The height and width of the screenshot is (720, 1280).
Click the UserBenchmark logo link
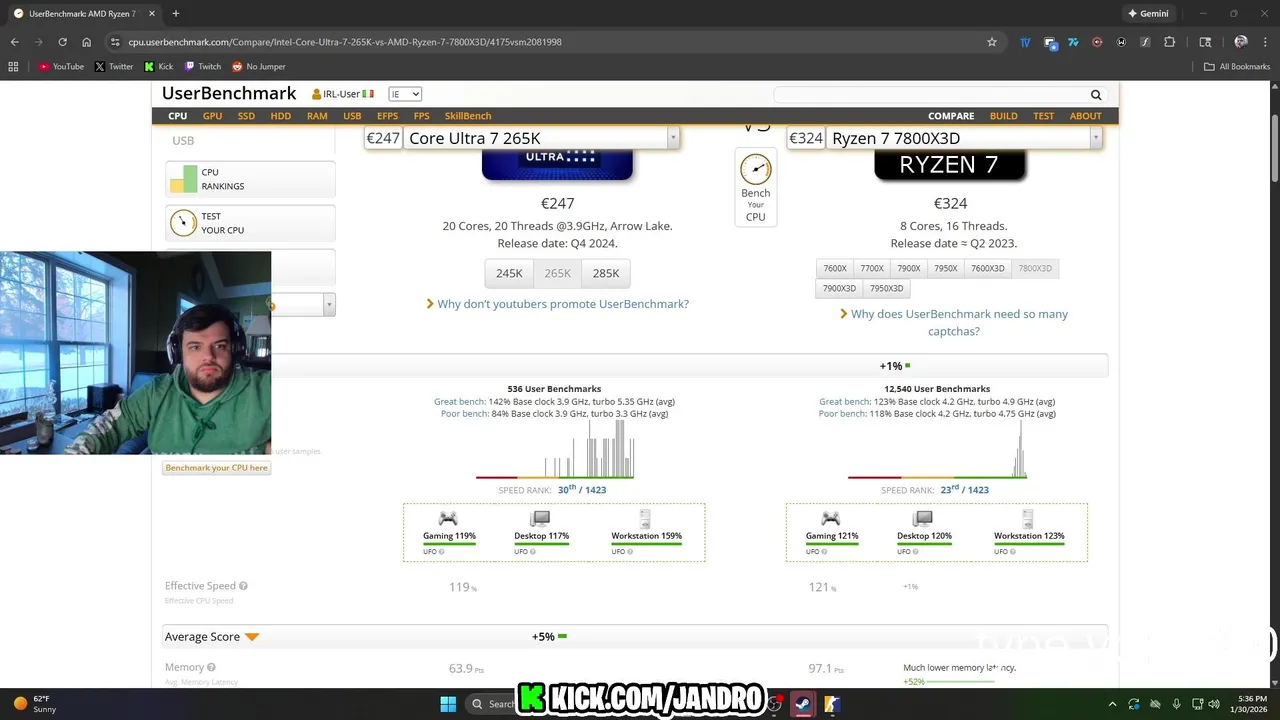pyautogui.click(x=229, y=93)
